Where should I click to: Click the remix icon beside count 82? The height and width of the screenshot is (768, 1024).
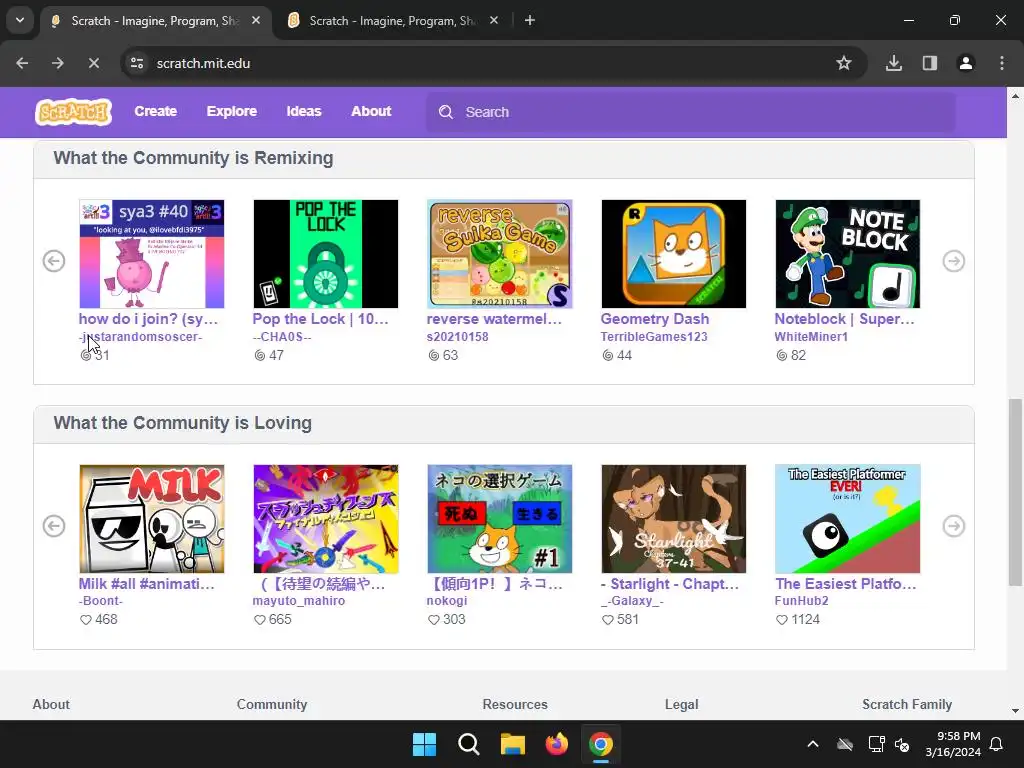pos(782,355)
